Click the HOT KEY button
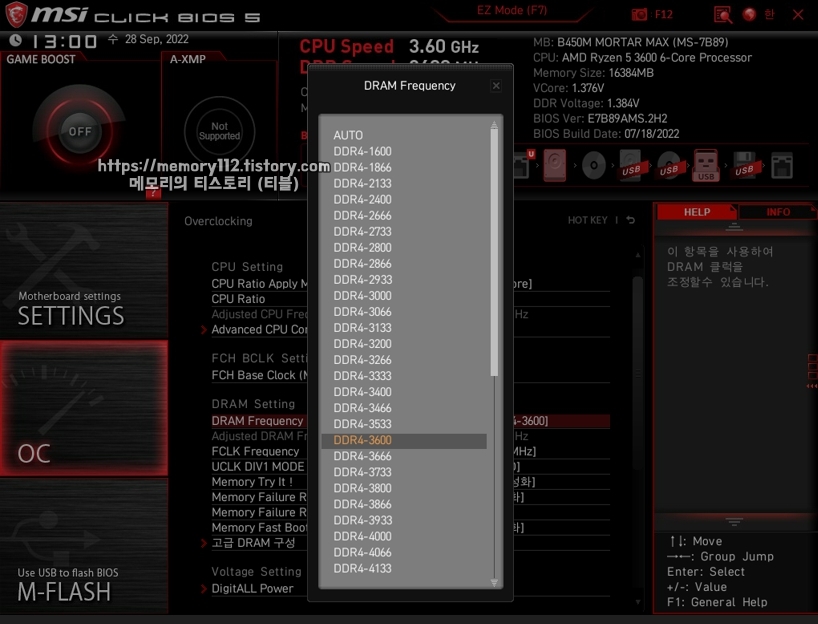The image size is (818, 624). coord(587,220)
